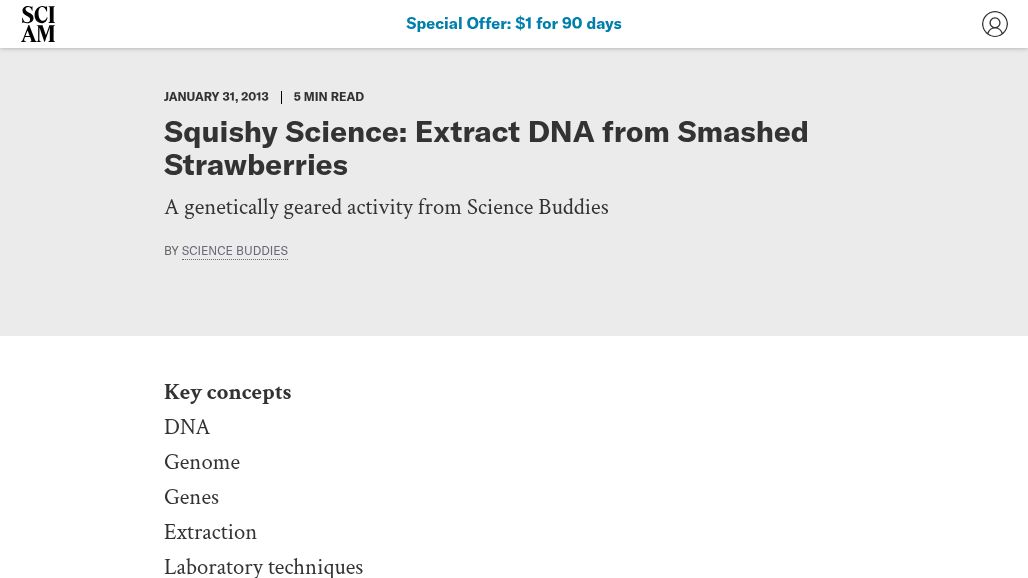
Task: Select the DNA key concept term
Action: 187,428
